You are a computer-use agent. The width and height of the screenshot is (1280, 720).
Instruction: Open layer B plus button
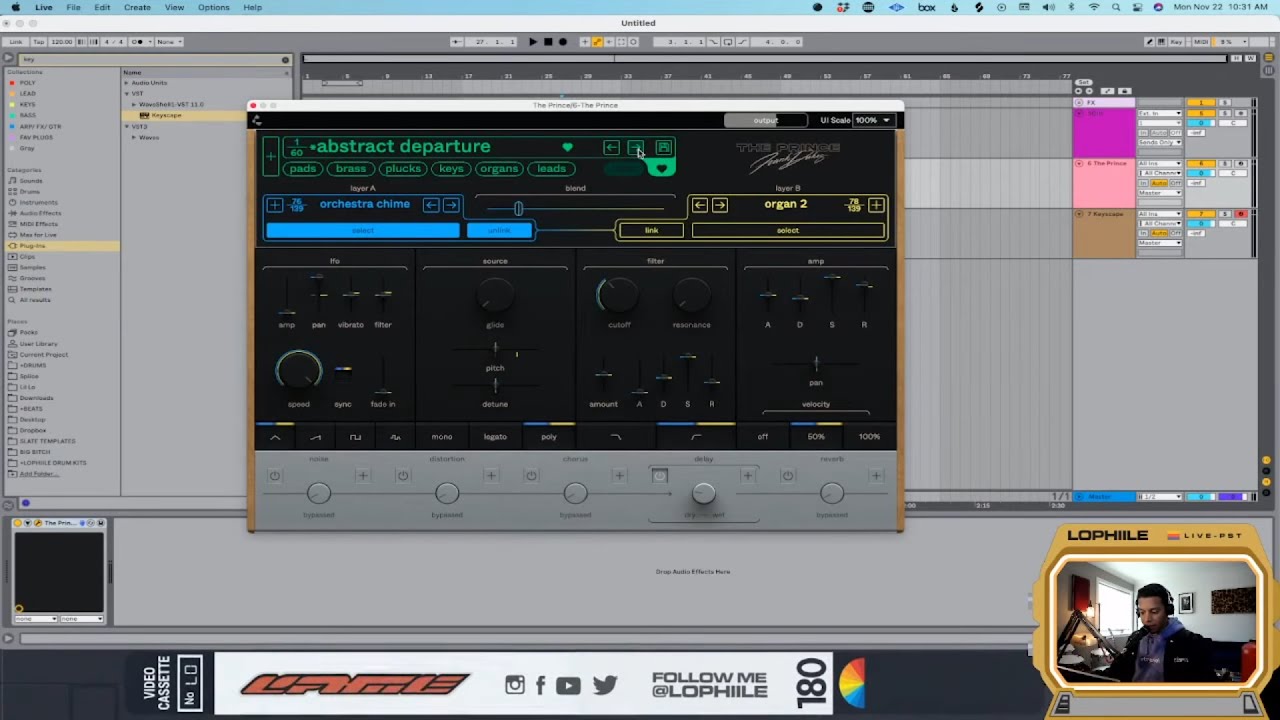(876, 205)
